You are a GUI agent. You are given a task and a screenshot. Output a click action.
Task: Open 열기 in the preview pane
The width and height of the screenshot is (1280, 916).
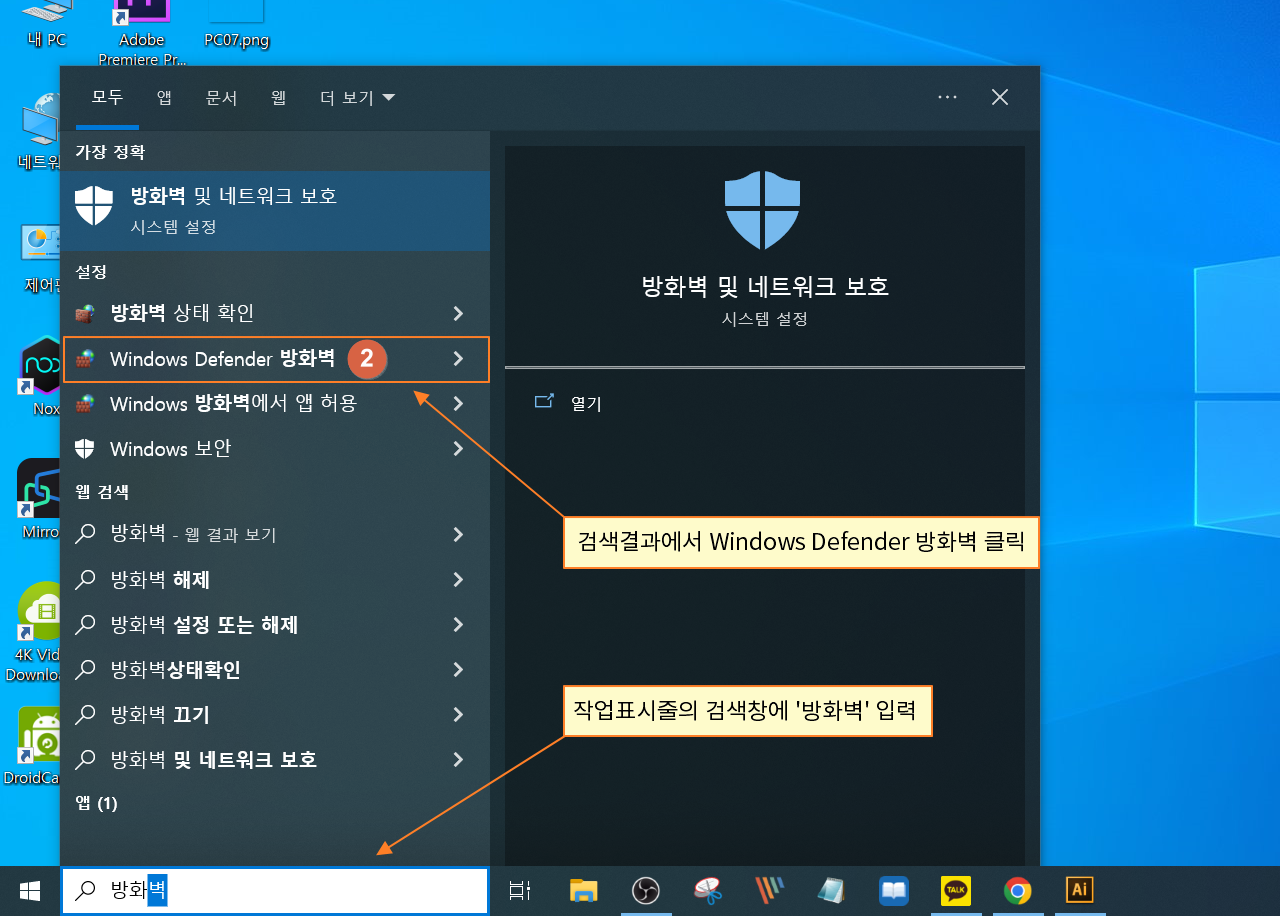coord(586,403)
